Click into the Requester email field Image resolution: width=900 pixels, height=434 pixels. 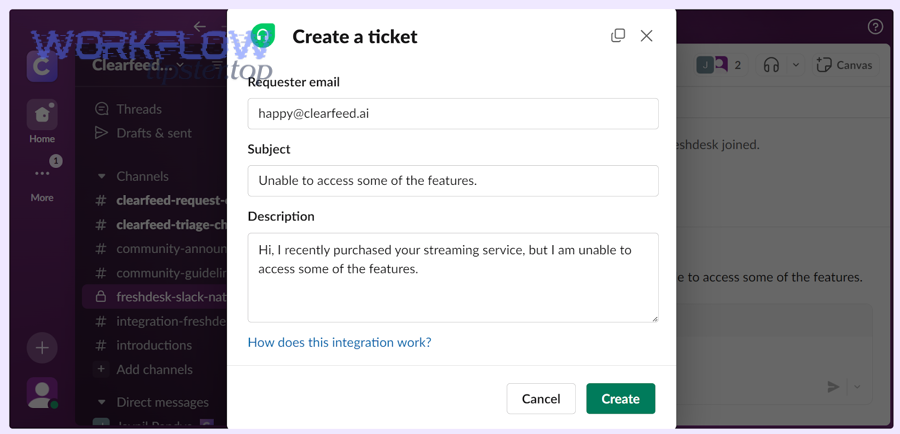point(453,114)
